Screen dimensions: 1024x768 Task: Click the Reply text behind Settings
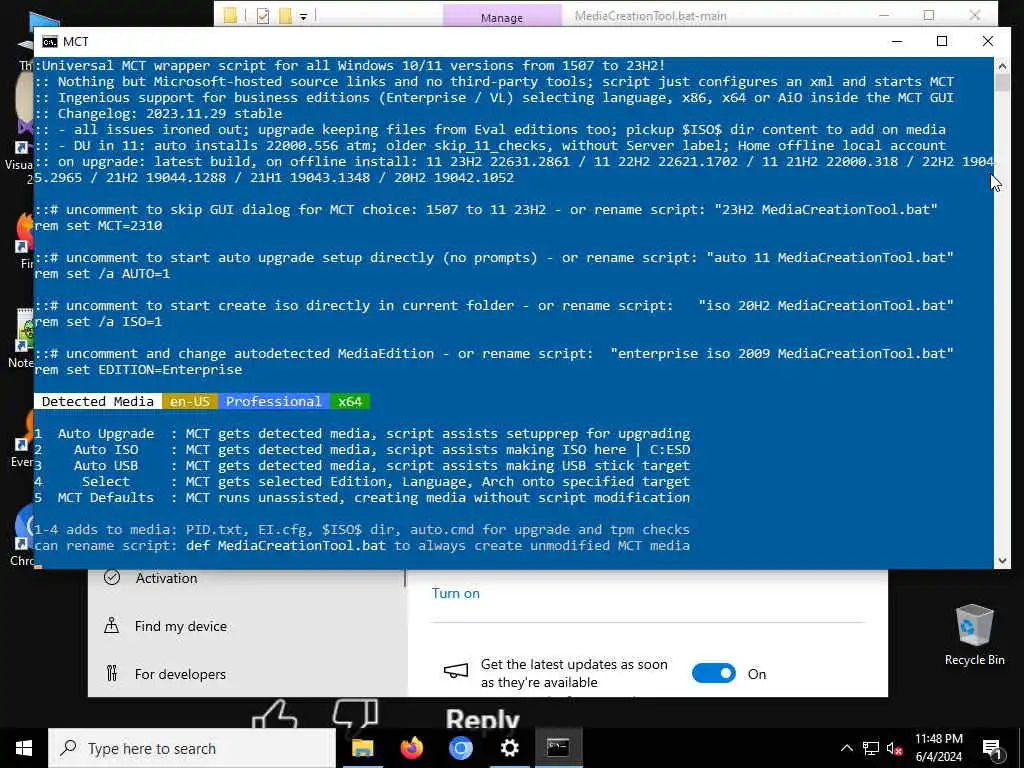coord(483,718)
